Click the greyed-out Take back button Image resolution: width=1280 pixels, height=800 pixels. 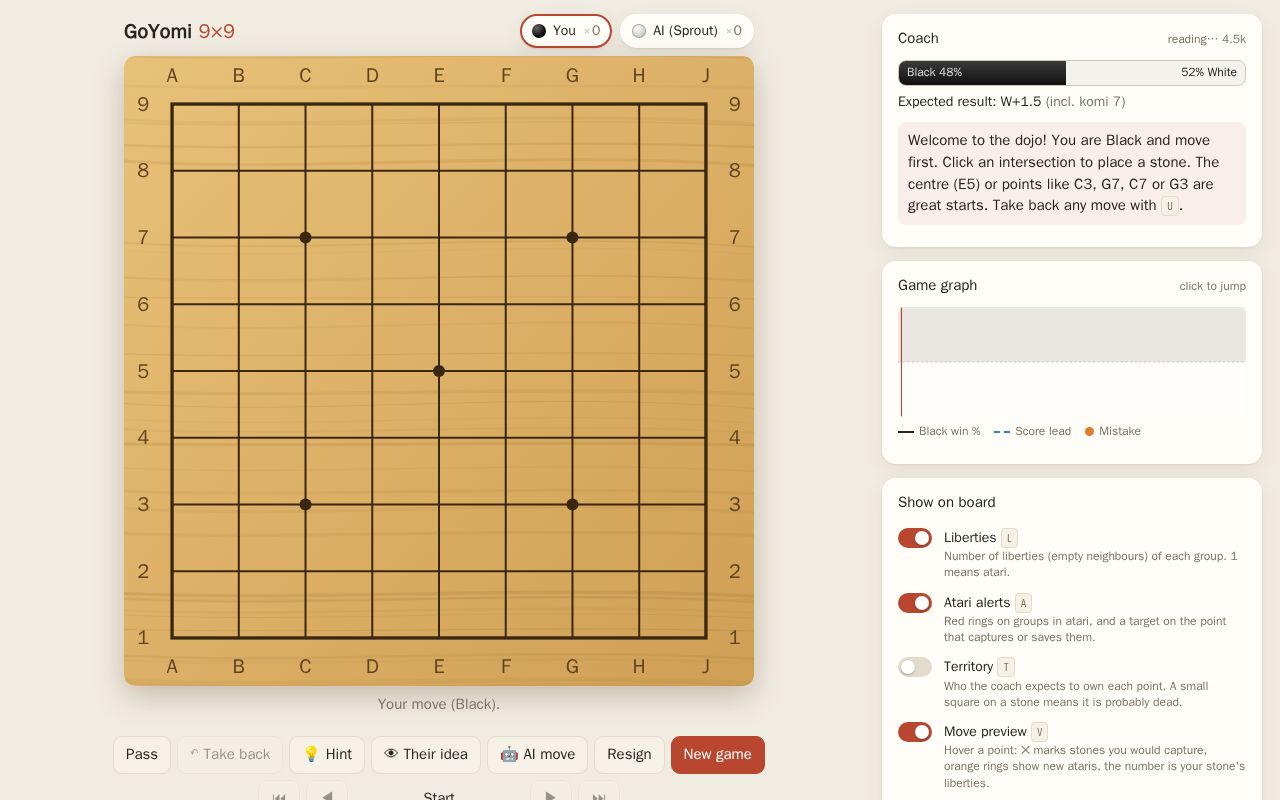coord(230,754)
